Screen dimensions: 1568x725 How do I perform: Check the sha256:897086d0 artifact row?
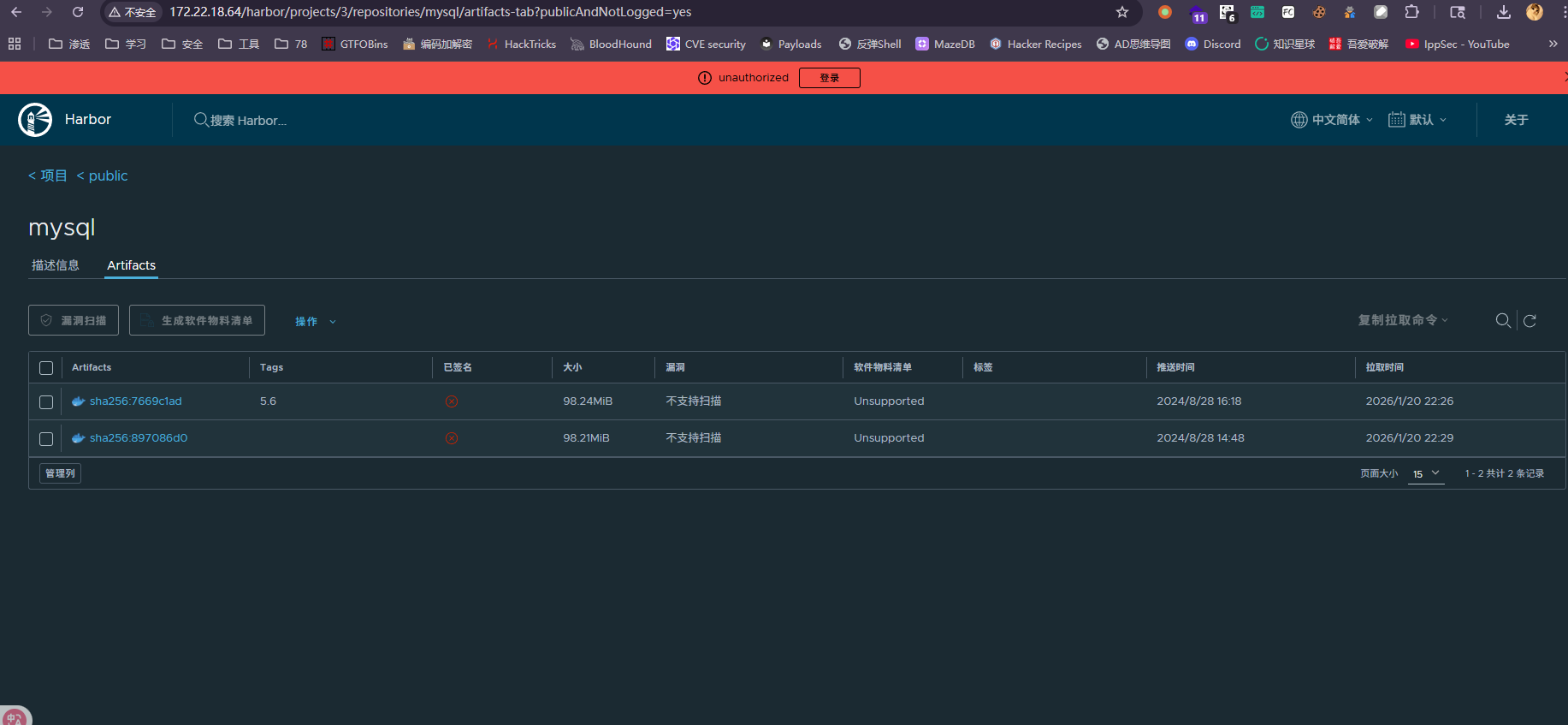coord(46,439)
